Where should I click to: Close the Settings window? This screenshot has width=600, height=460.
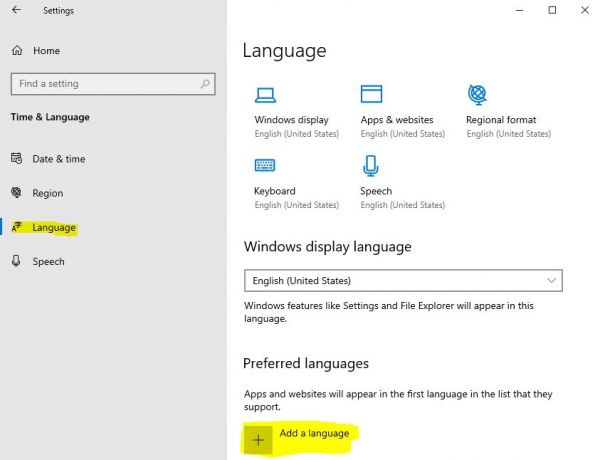tap(594, 11)
